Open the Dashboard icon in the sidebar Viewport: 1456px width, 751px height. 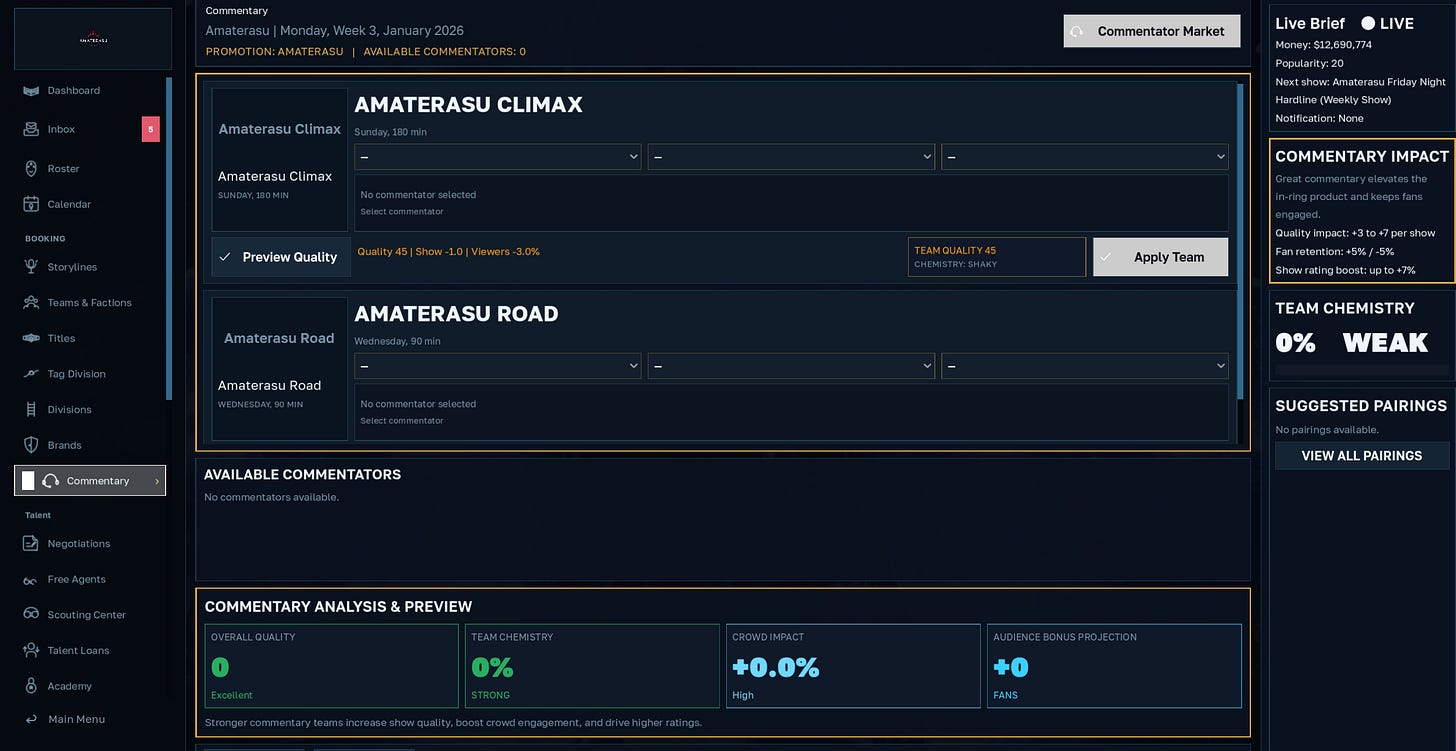[31, 91]
